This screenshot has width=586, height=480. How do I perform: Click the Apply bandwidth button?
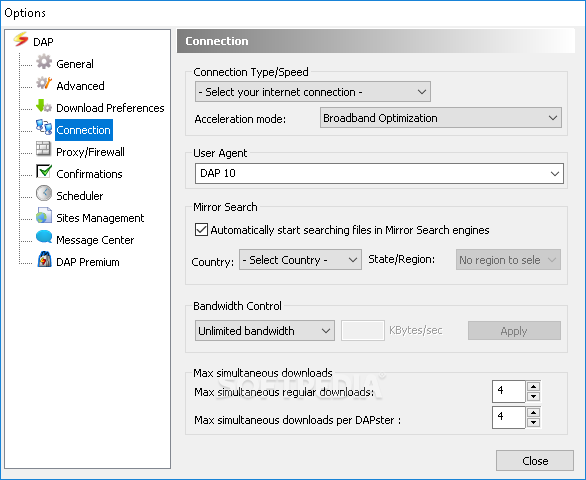coord(514,330)
